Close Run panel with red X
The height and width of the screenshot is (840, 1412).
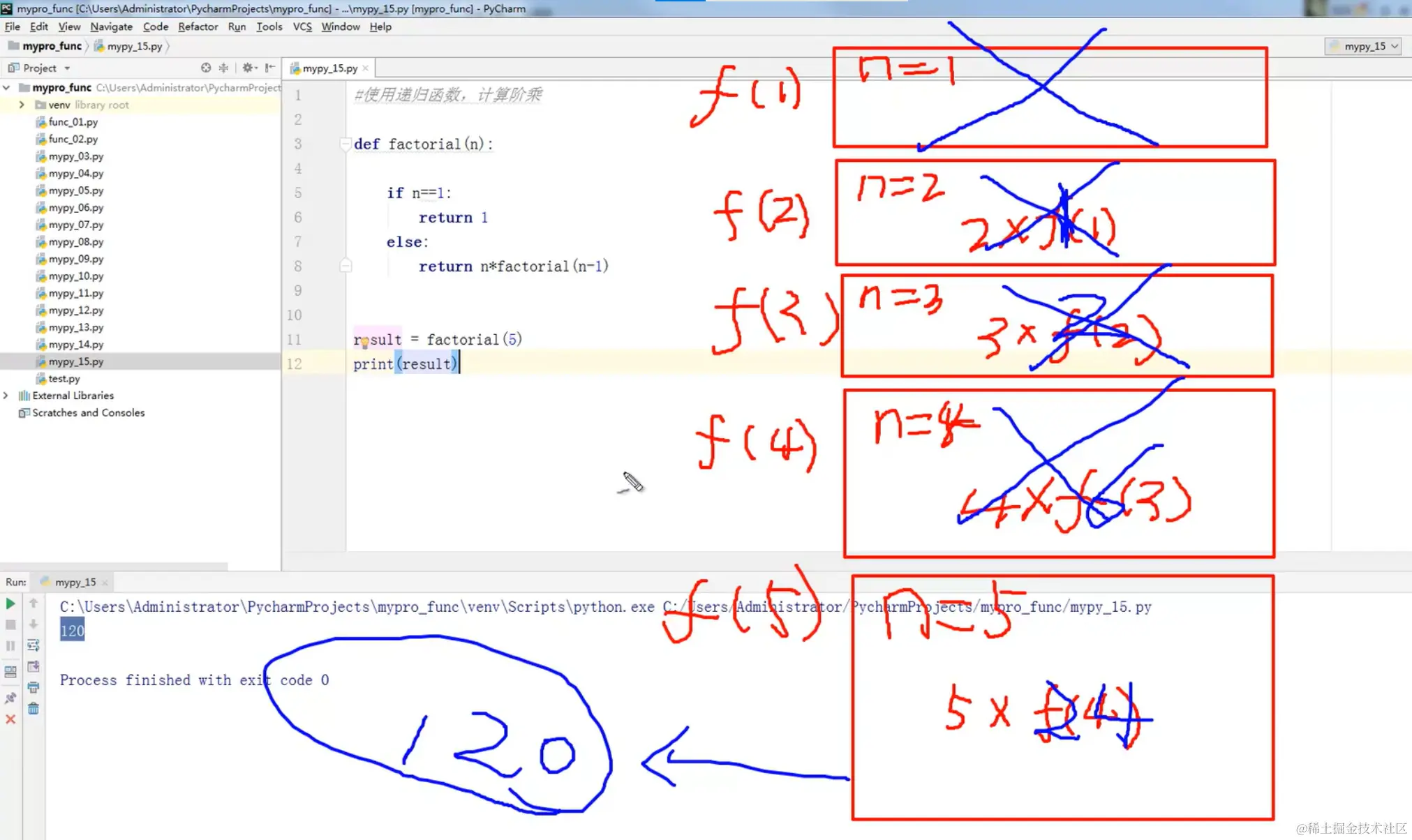pyautogui.click(x=10, y=719)
